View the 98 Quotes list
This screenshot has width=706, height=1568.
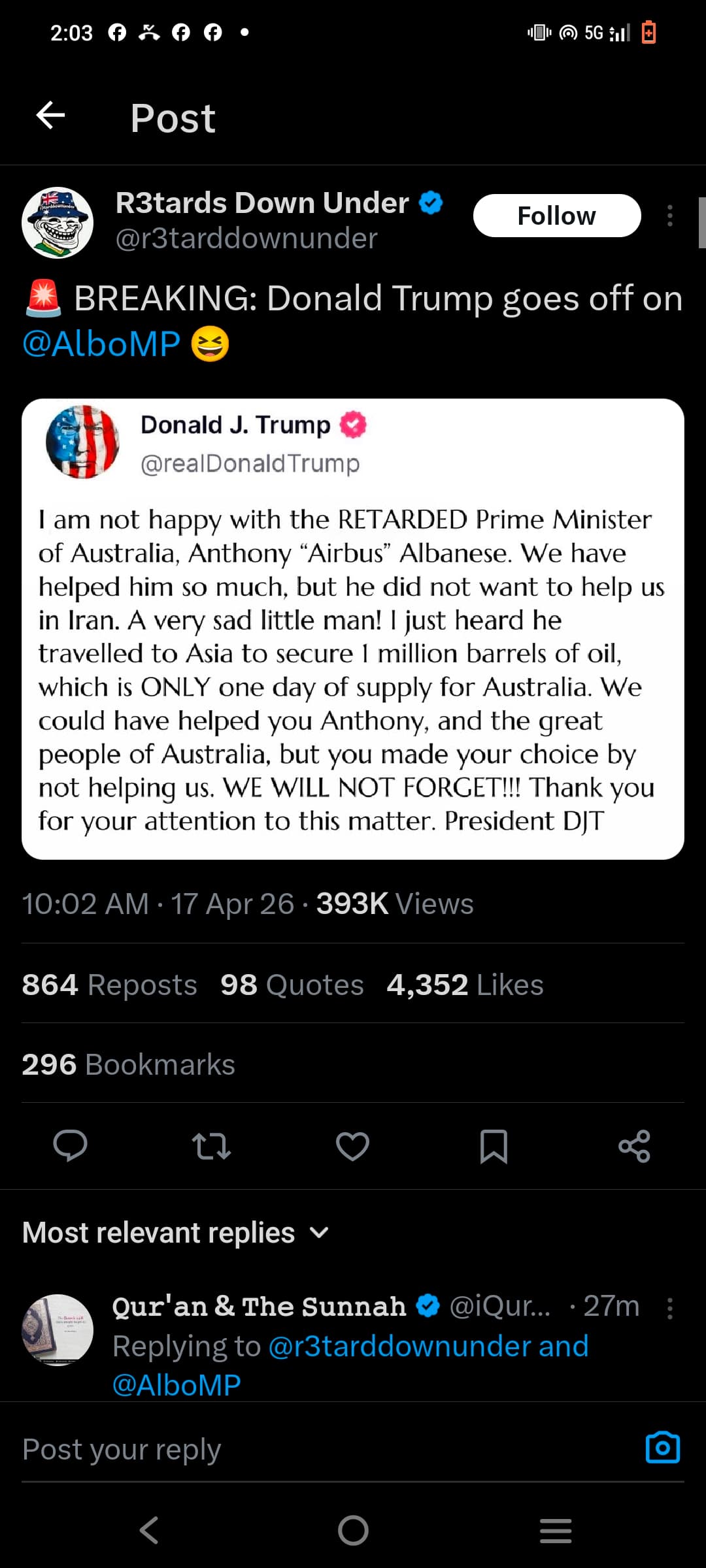[x=292, y=985]
